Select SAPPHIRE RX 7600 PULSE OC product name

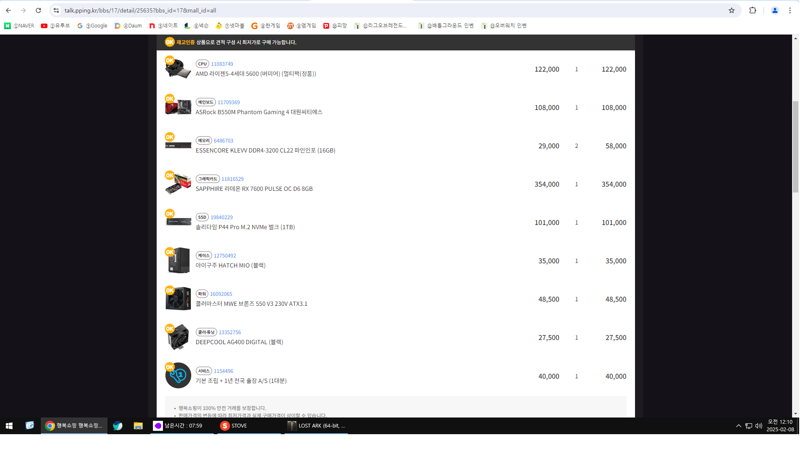(x=254, y=188)
